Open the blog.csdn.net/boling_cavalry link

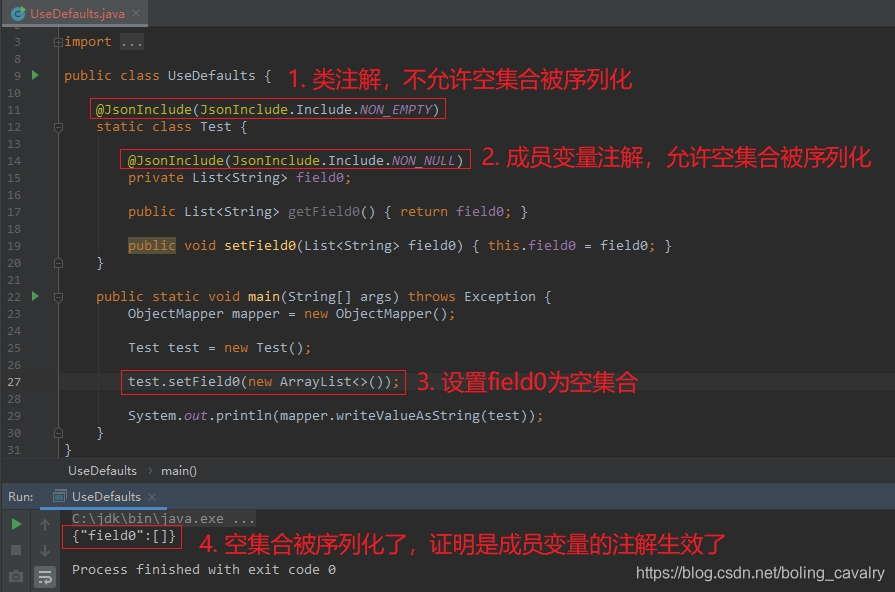[760, 574]
